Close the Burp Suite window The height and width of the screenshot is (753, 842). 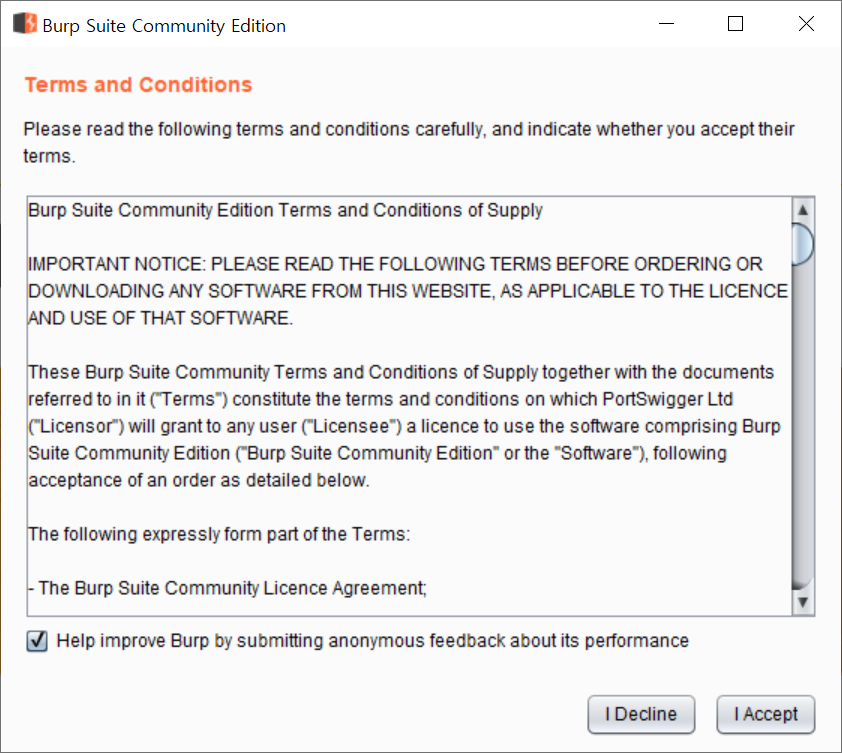point(806,24)
